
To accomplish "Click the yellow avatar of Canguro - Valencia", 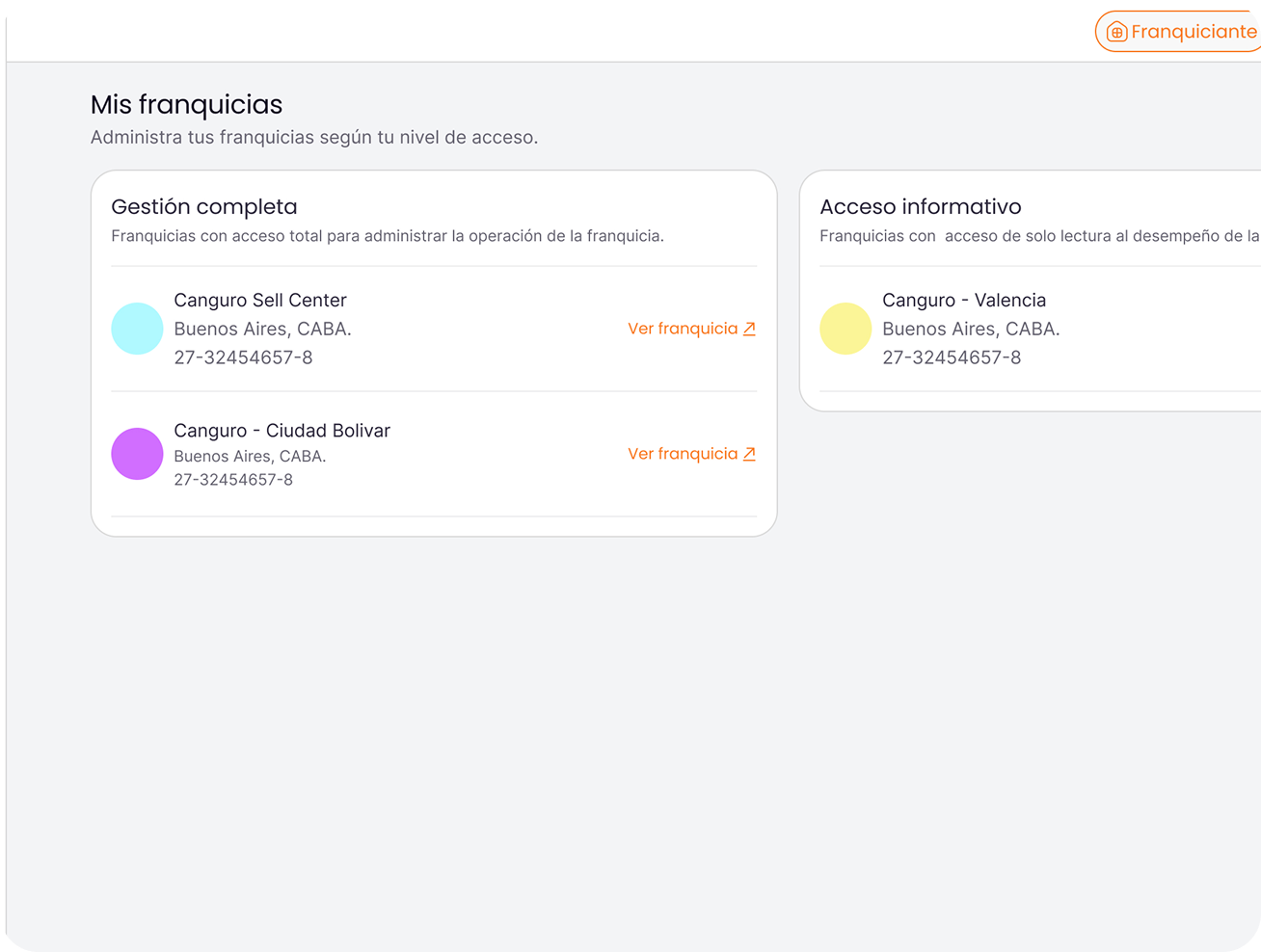I will point(845,329).
